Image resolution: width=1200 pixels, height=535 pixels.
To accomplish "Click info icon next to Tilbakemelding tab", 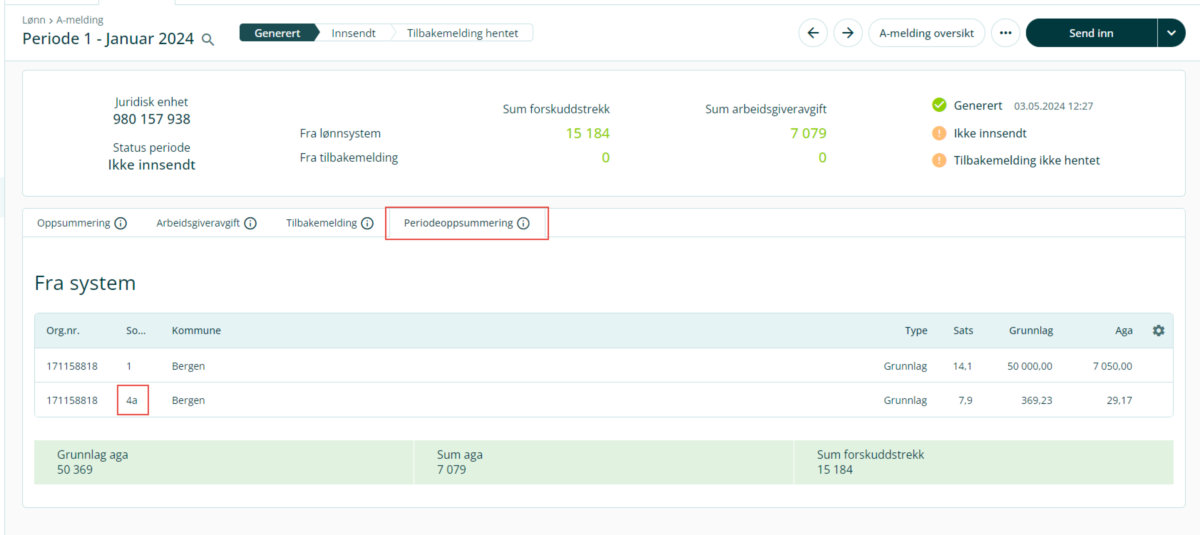I will coord(367,224).
